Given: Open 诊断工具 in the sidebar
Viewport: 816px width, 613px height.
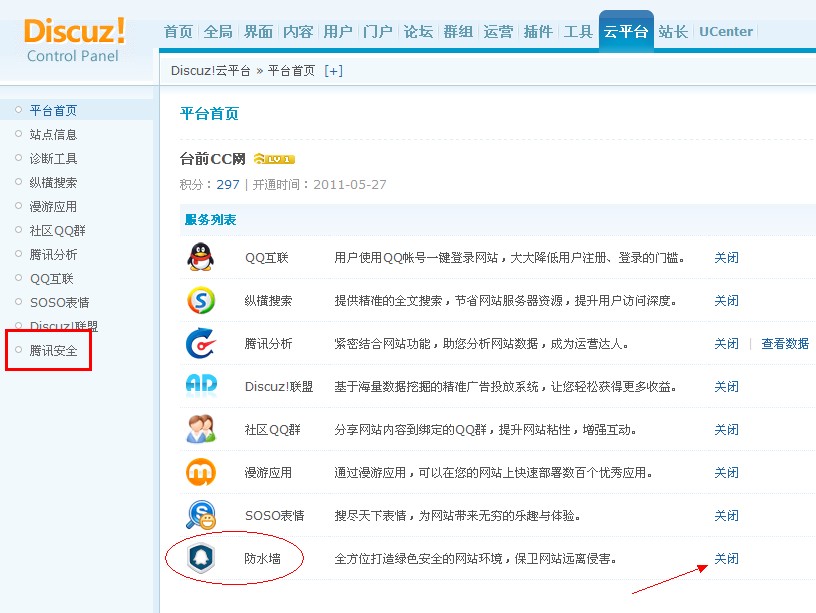Looking at the screenshot, I should (54, 158).
